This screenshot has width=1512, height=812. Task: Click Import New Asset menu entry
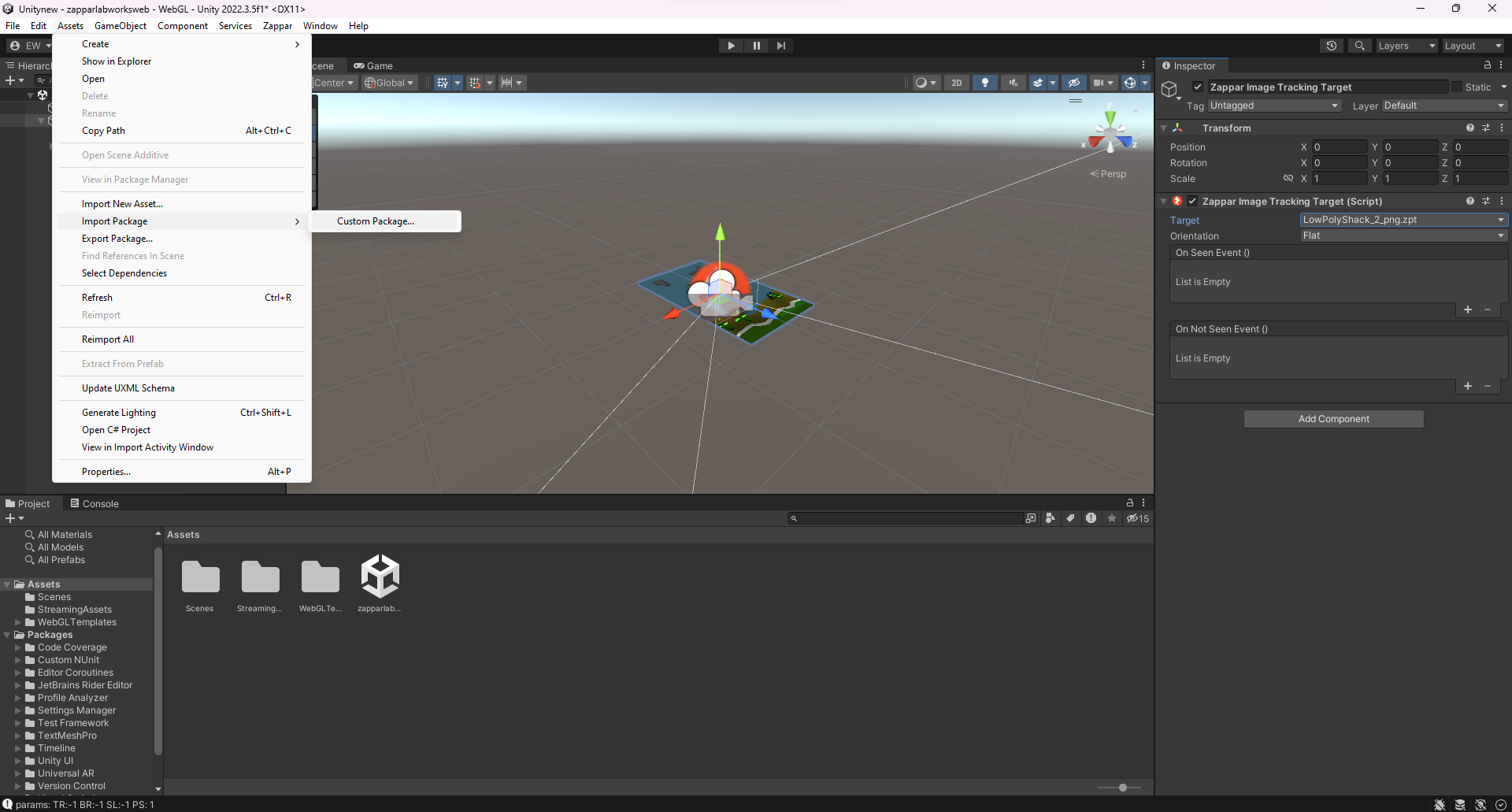[x=122, y=204]
